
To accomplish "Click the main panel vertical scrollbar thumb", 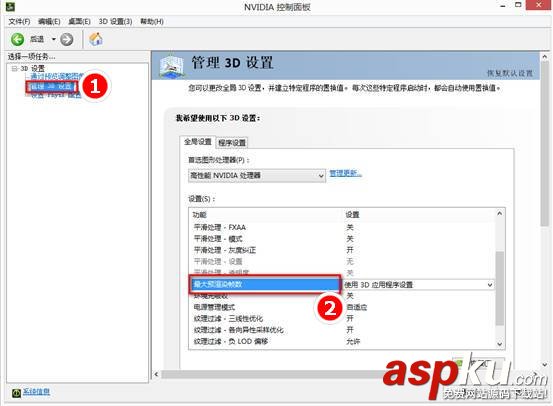I will pyautogui.click(x=545, y=144).
